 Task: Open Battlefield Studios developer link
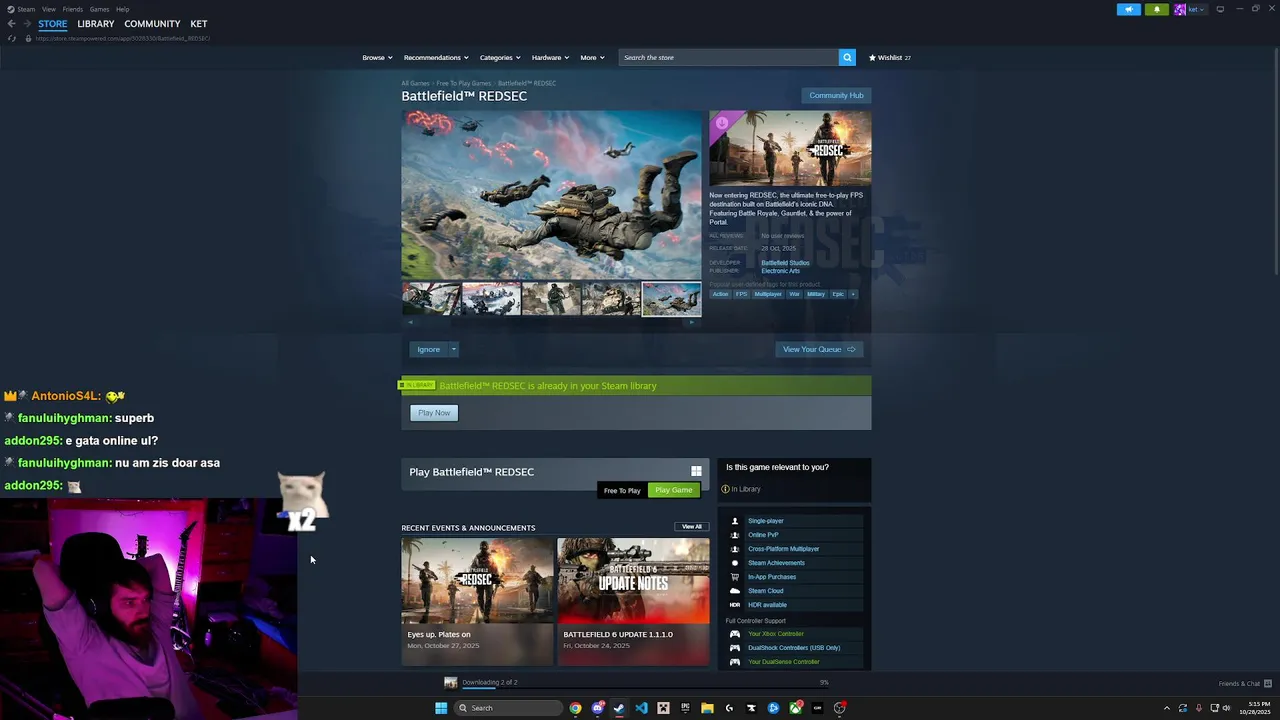pos(785,263)
